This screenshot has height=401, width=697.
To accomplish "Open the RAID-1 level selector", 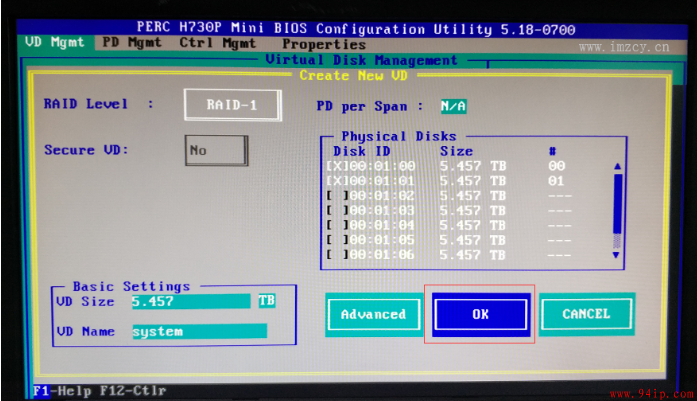I will point(232,105).
